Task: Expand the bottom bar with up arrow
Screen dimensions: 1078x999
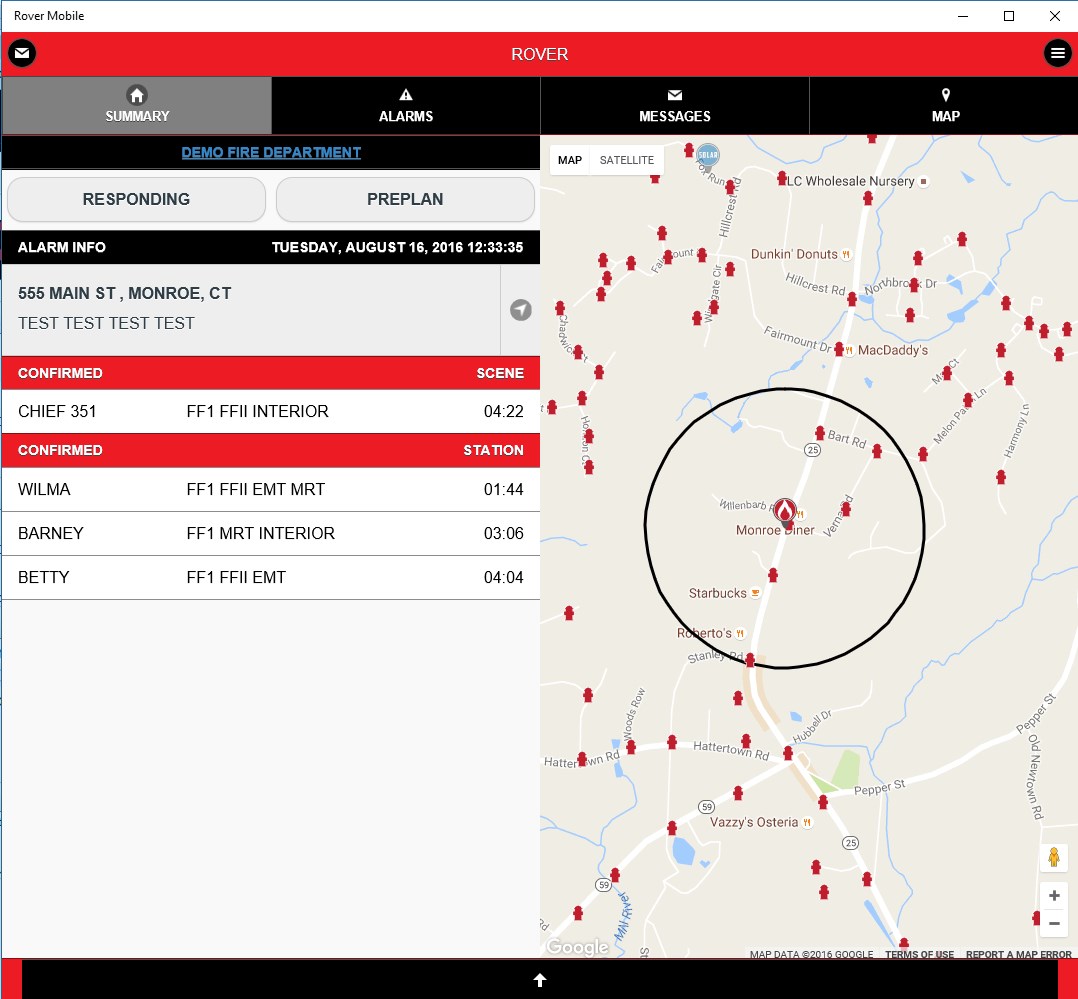Action: click(x=540, y=980)
